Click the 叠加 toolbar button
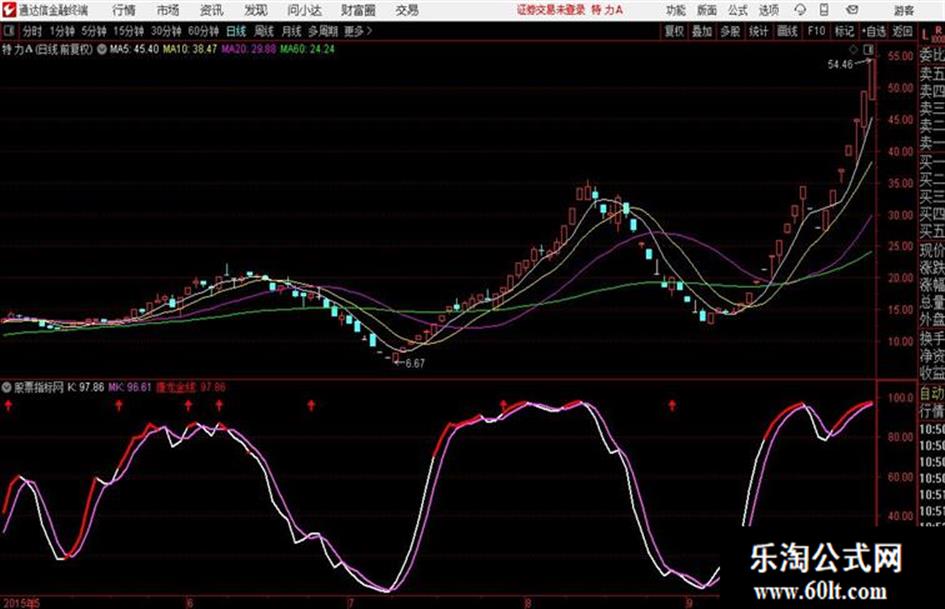Image resolution: width=945 pixels, height=609 pixels. click(x=702, y=31)
